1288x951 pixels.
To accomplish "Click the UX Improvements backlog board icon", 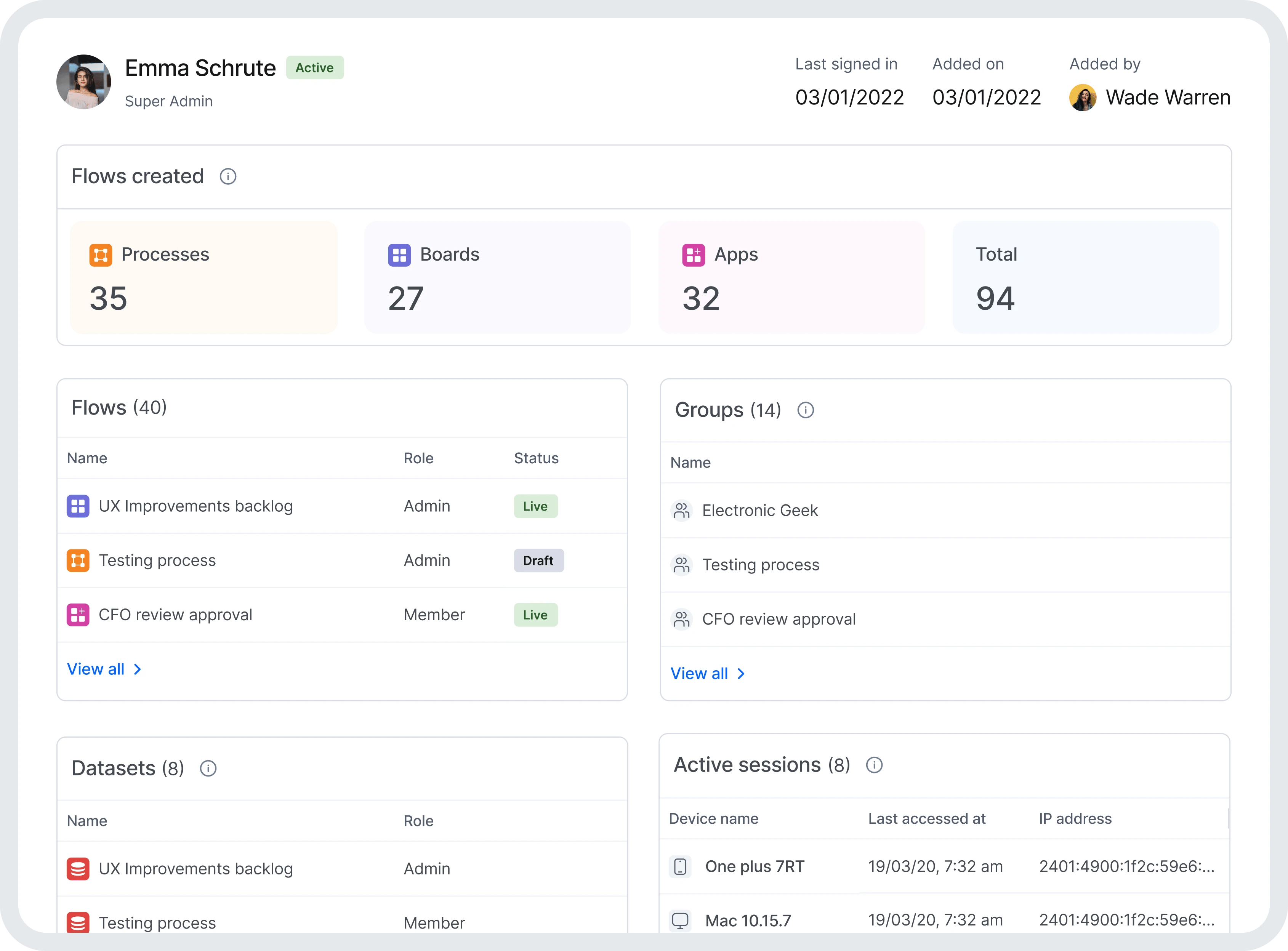I will coord(78,506).
